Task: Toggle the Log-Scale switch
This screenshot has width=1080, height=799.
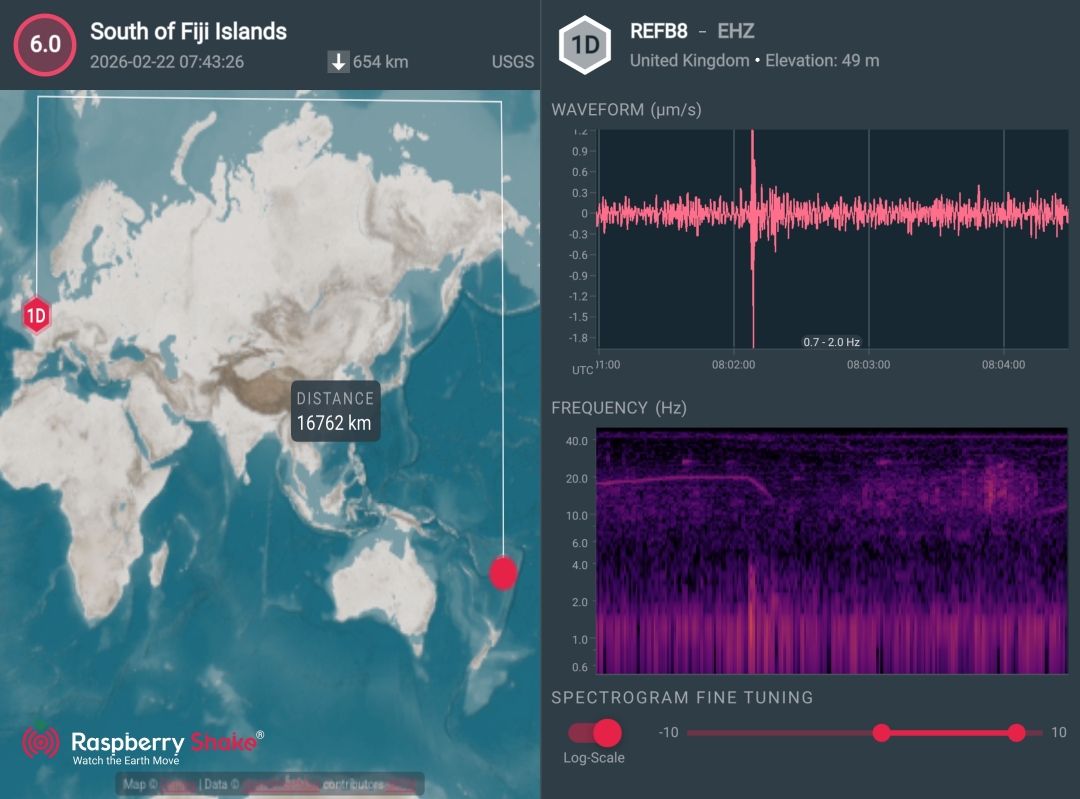Action: 595,733
